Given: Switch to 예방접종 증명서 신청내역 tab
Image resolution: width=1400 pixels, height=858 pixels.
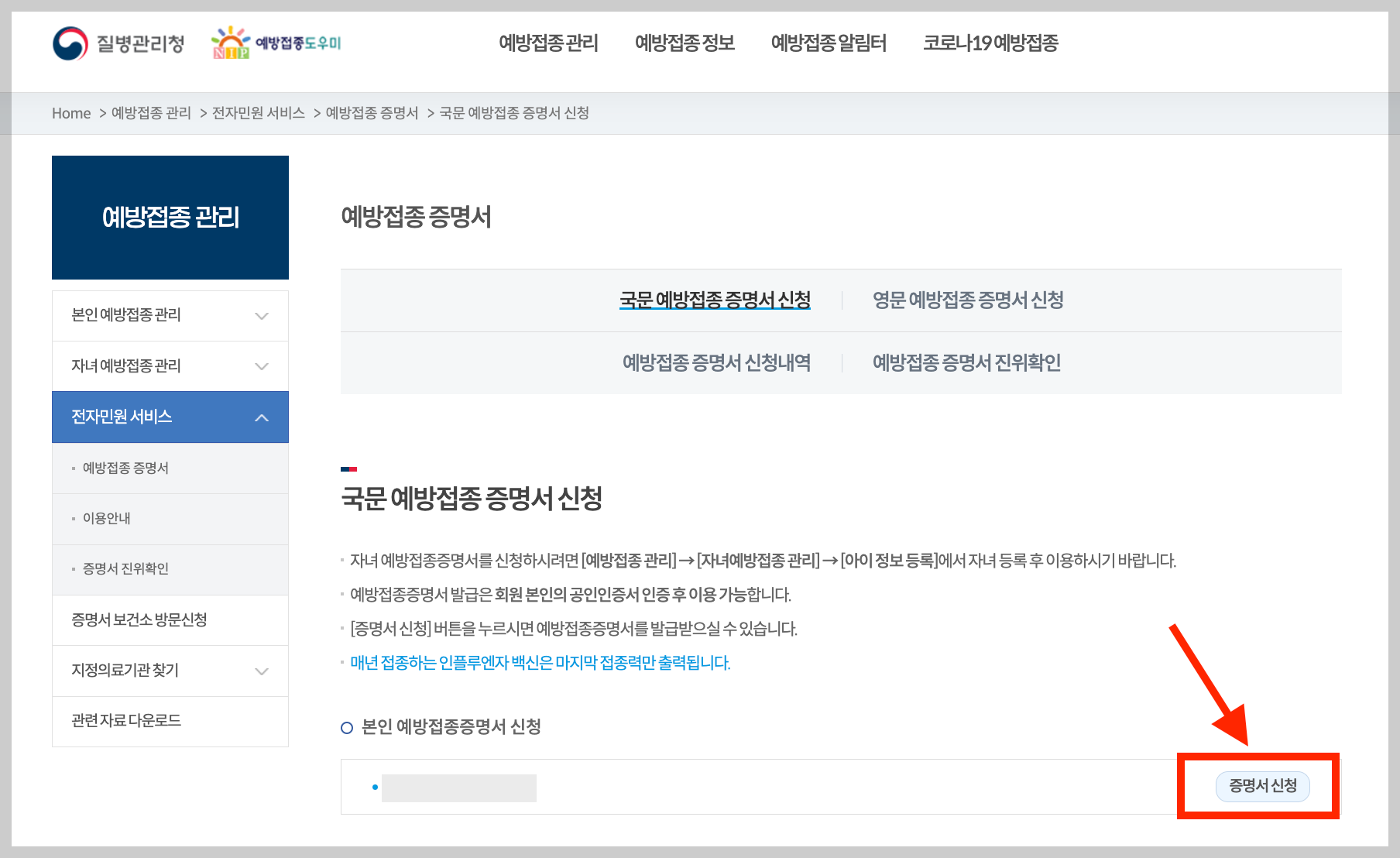Looking at the screenshot, I should (716, 362).
